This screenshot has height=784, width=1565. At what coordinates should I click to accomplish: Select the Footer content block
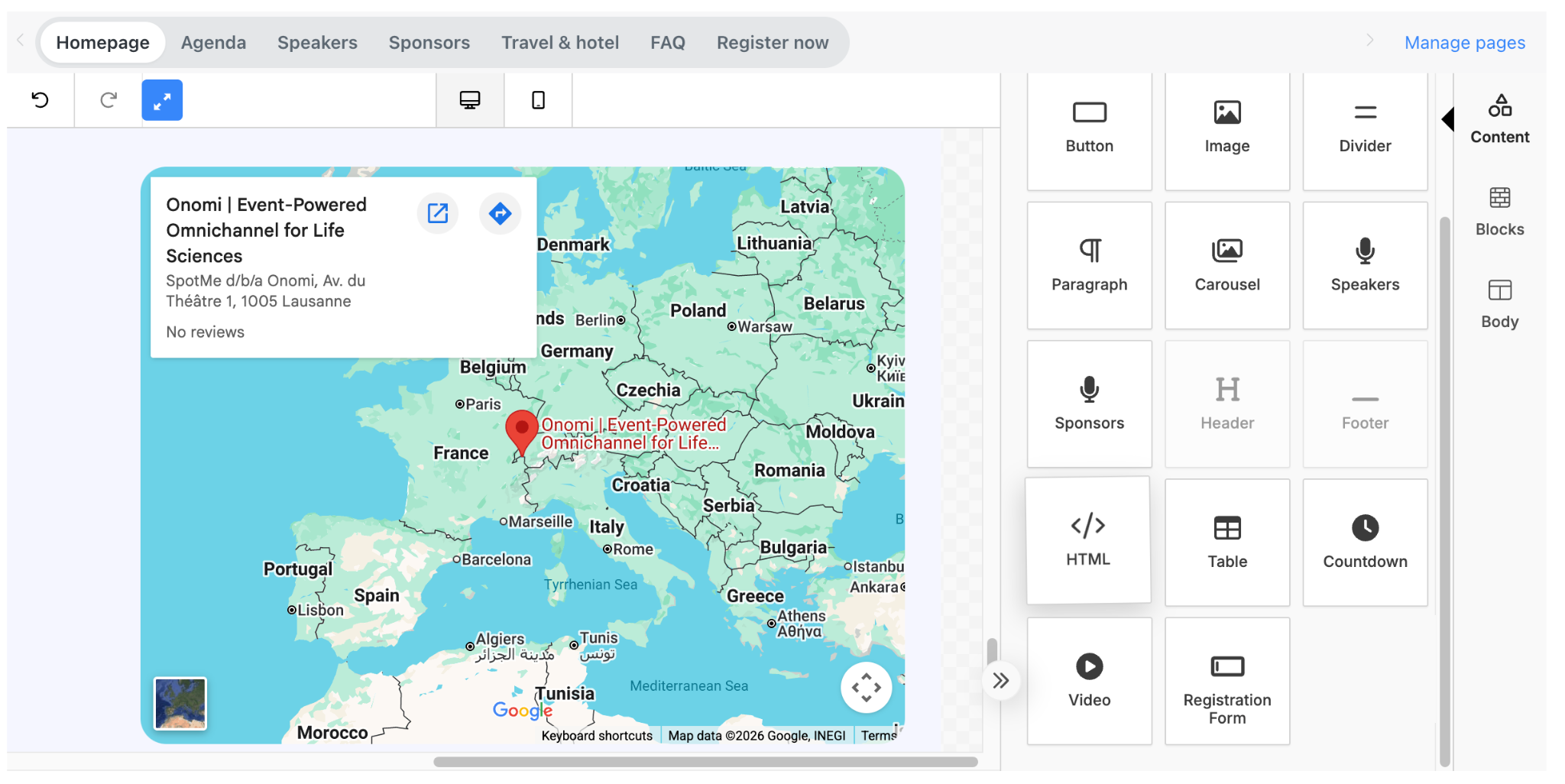coord(1365,404)
